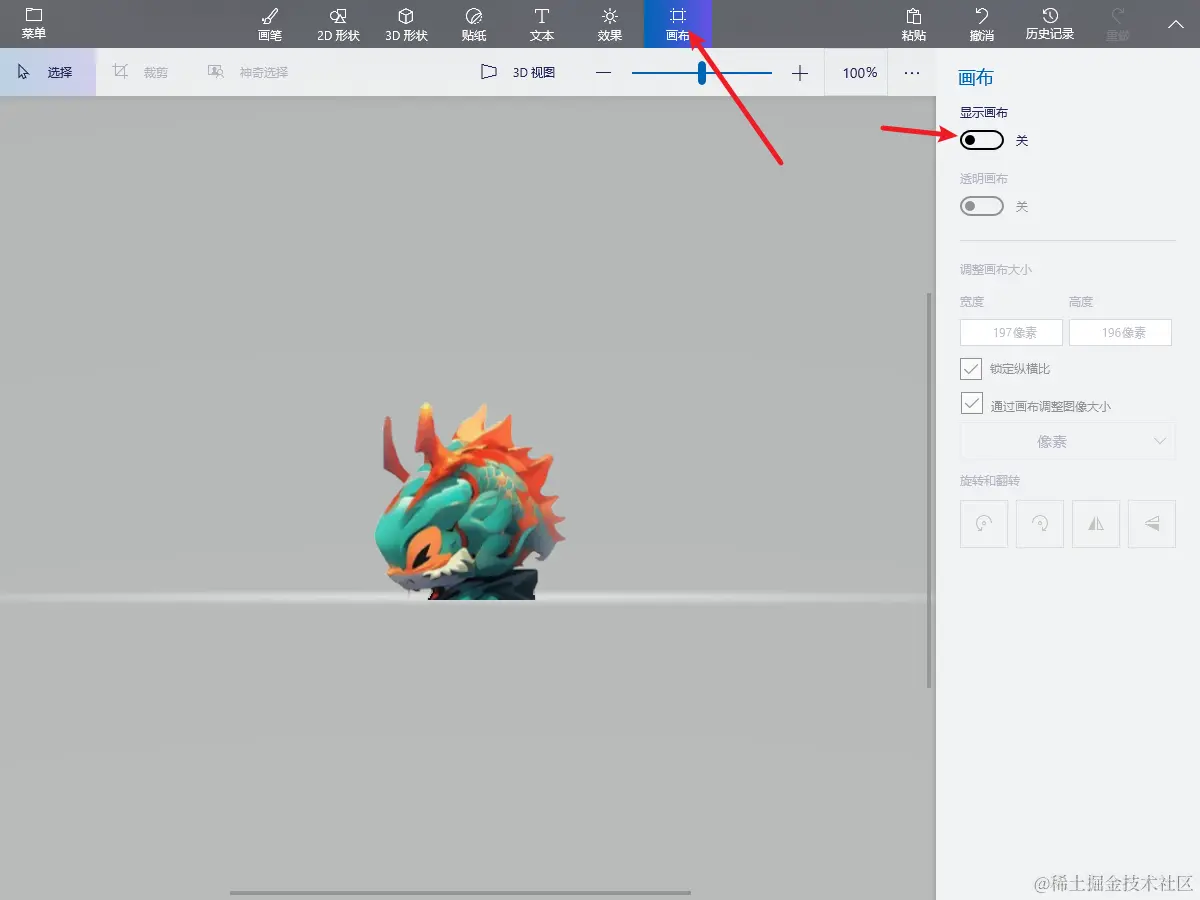Click the greyed 重做 redo button

[x=1118, y=24]
